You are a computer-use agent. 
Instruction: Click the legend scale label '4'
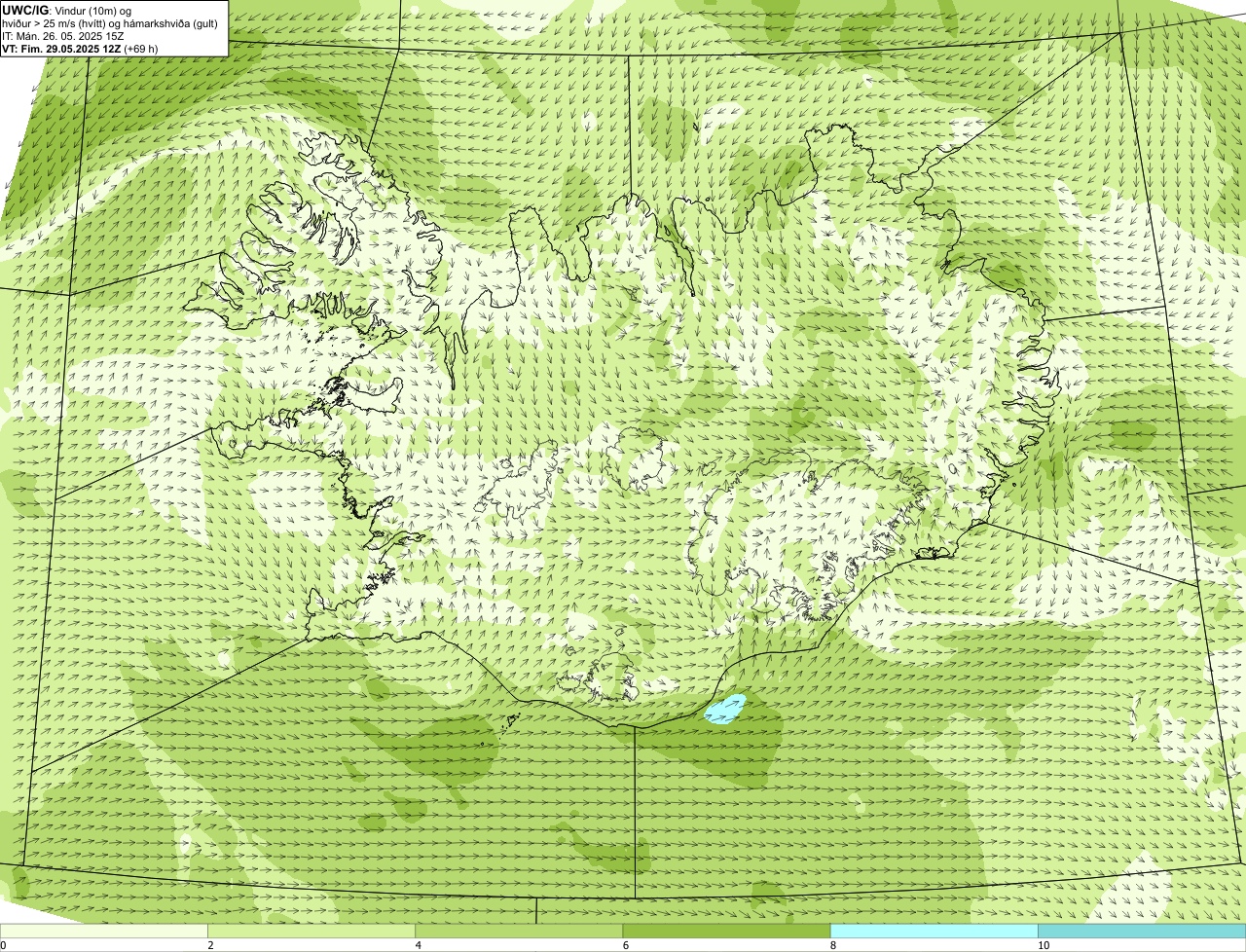pyautogui.click(x=418, y=945)
